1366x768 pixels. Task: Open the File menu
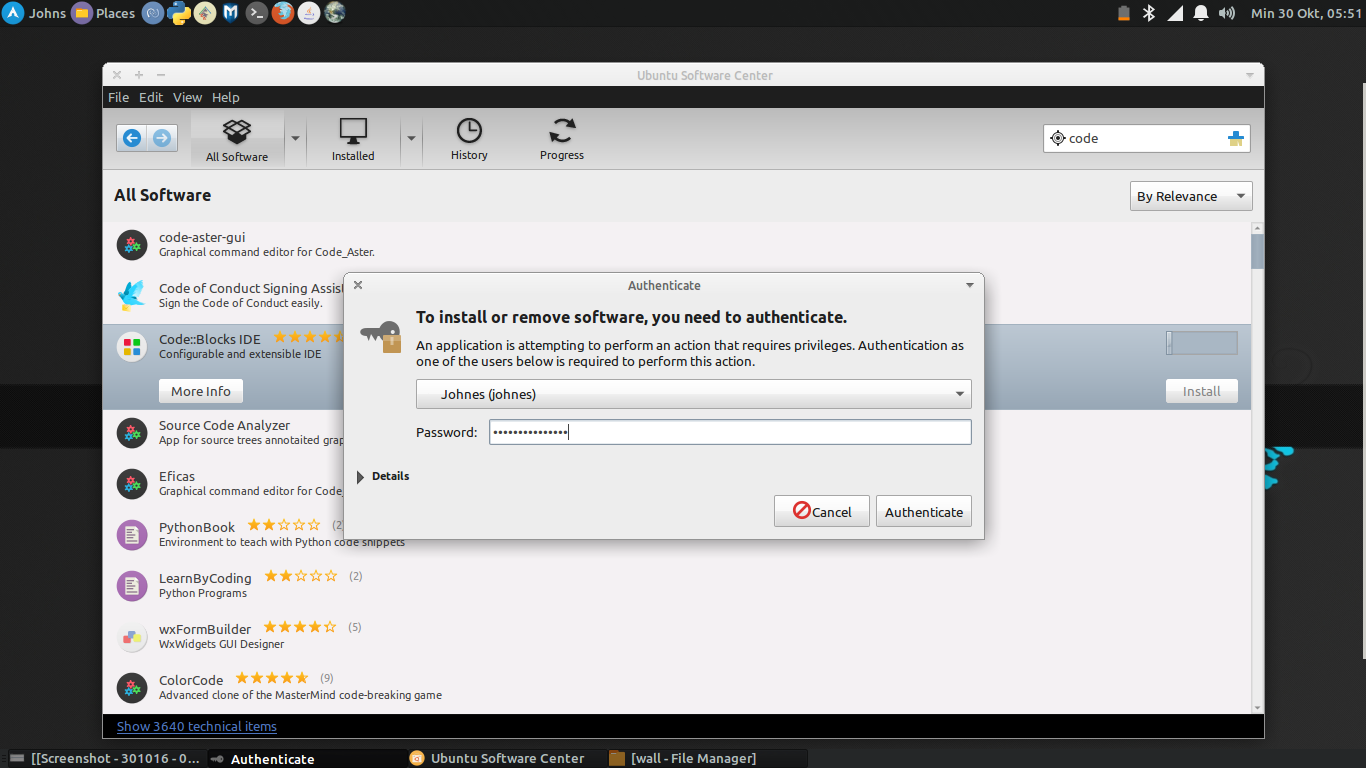118,97
